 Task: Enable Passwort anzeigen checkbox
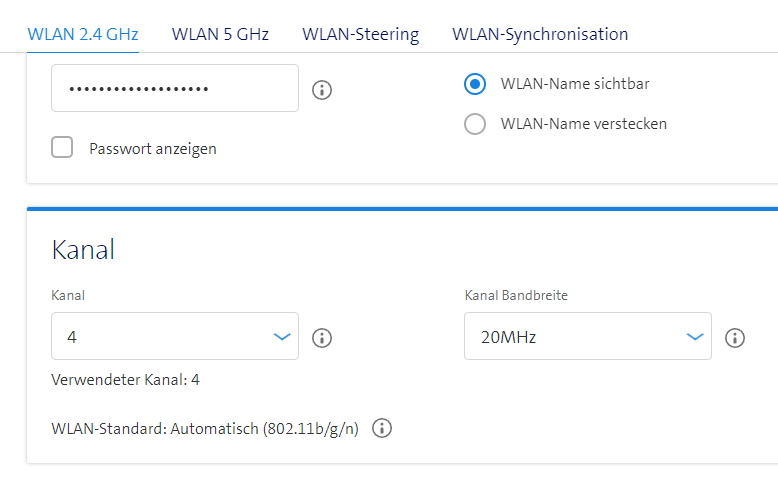pos(63,148)
